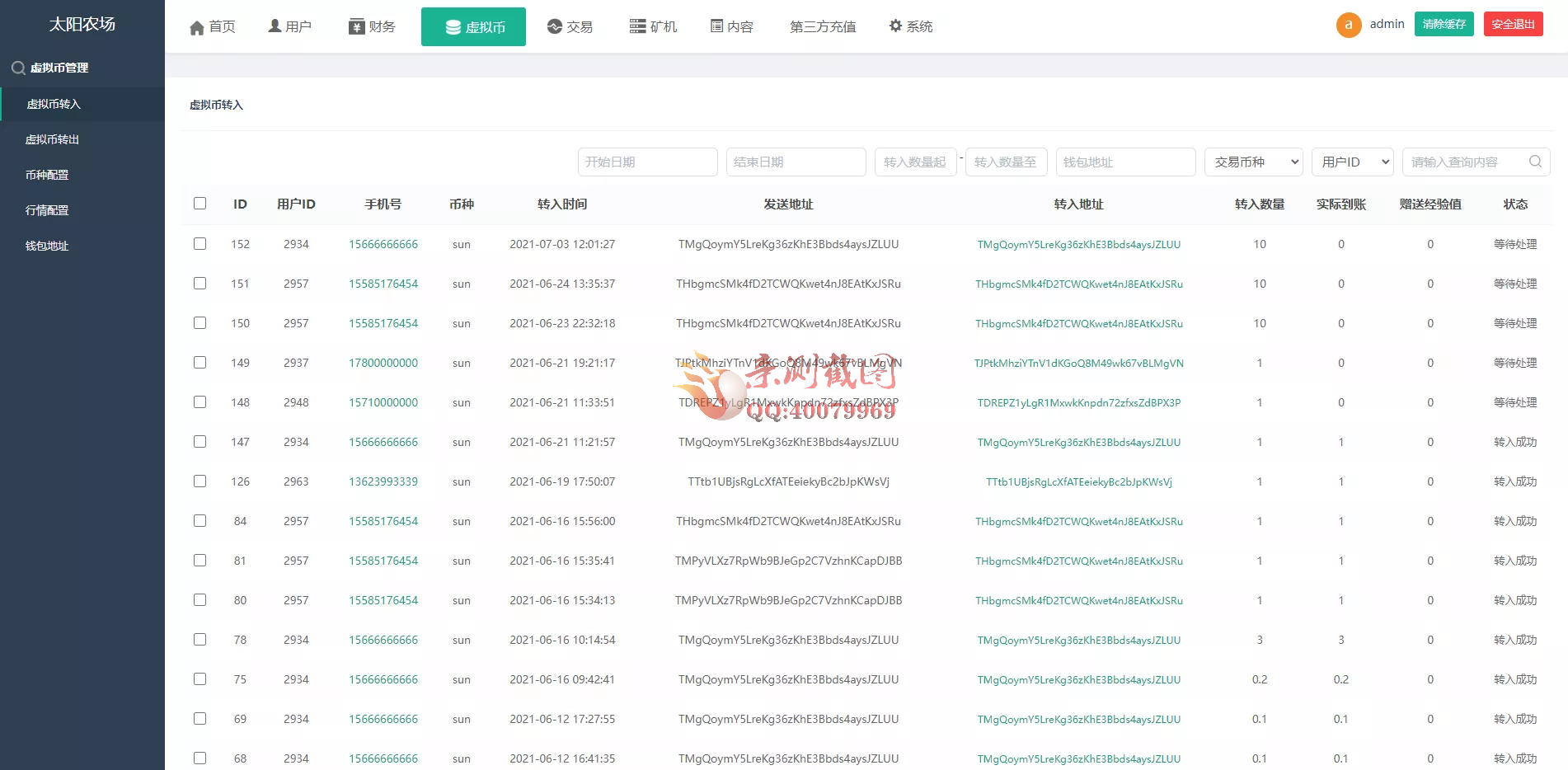Check the select-all checkbox in table header
The image size is (1568, 770).
click(x=200, y=203)
